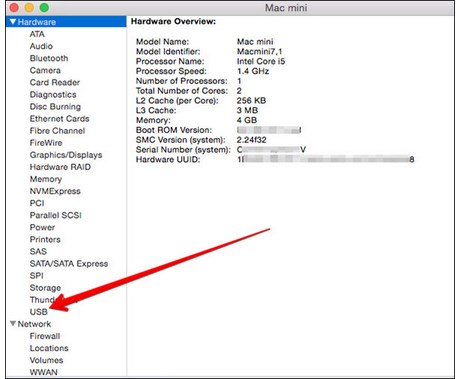Viewport: 457px width, 379px height.
Task: Select Power in the sidebar
Action: (x=42, y=227)
